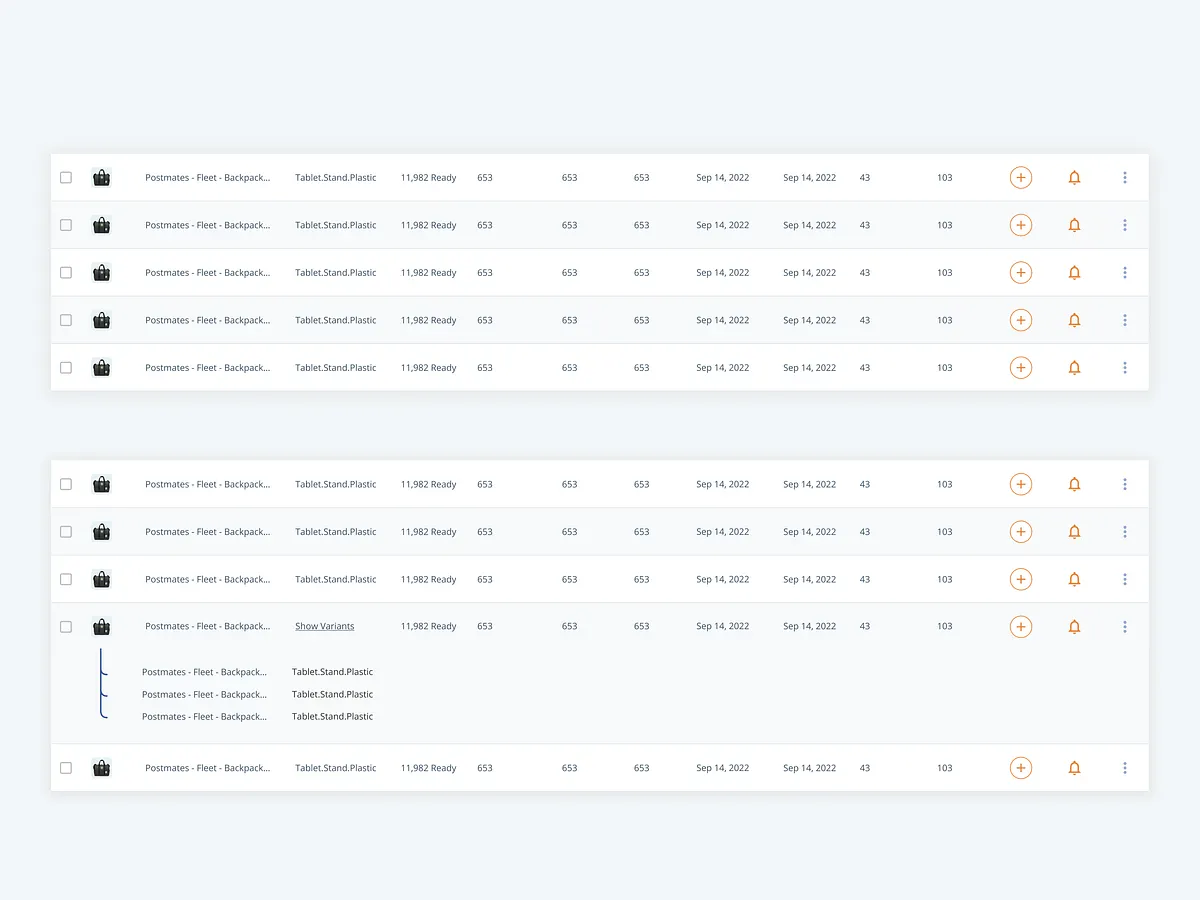Open the kebab menu on the first row
Viewport: 1200px width, 900px height.
1125,177
